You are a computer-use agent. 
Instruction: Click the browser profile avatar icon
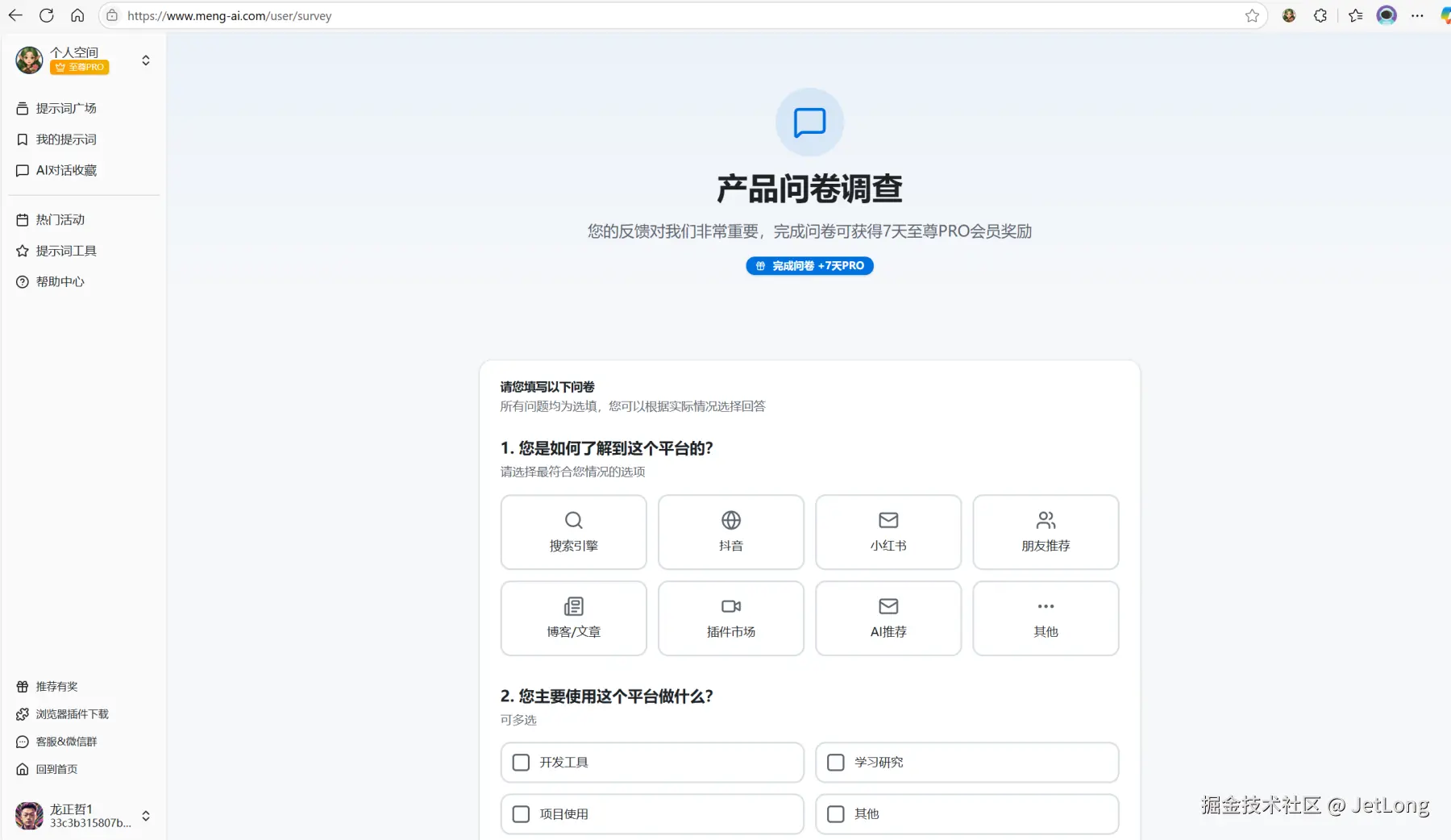tap(1387, 15)
